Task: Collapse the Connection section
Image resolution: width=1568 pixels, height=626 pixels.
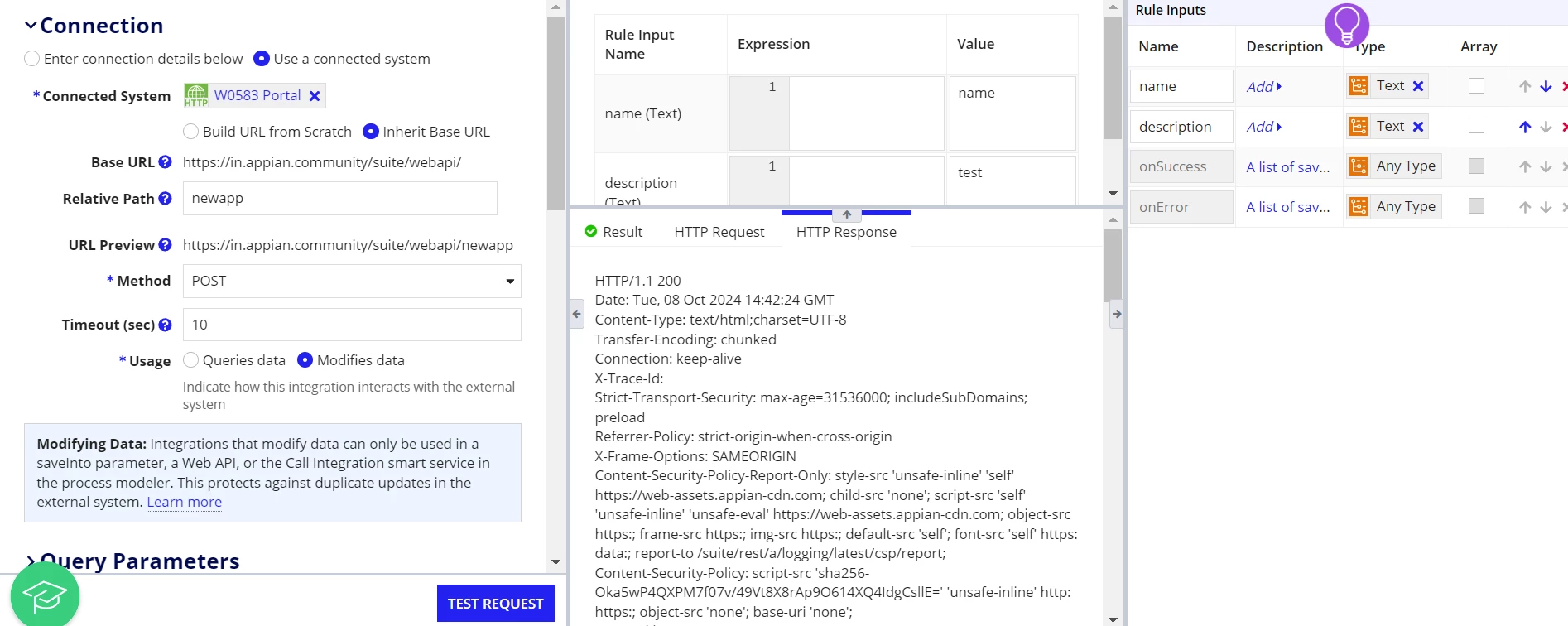Action: click(x=31, y=26)
